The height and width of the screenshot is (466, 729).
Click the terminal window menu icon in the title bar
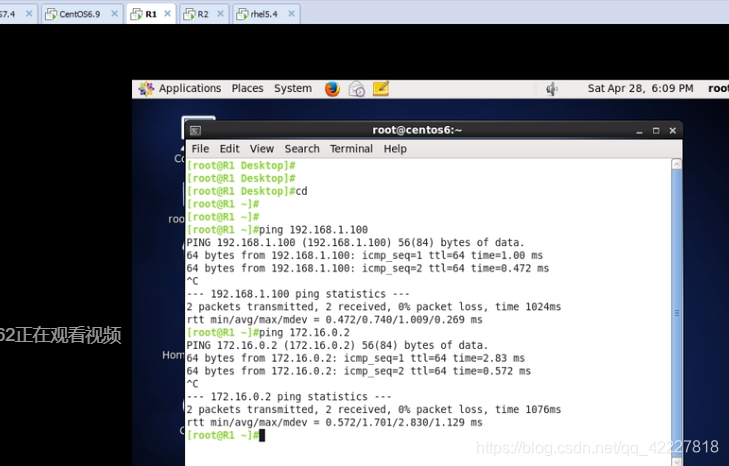click(195, 131)
